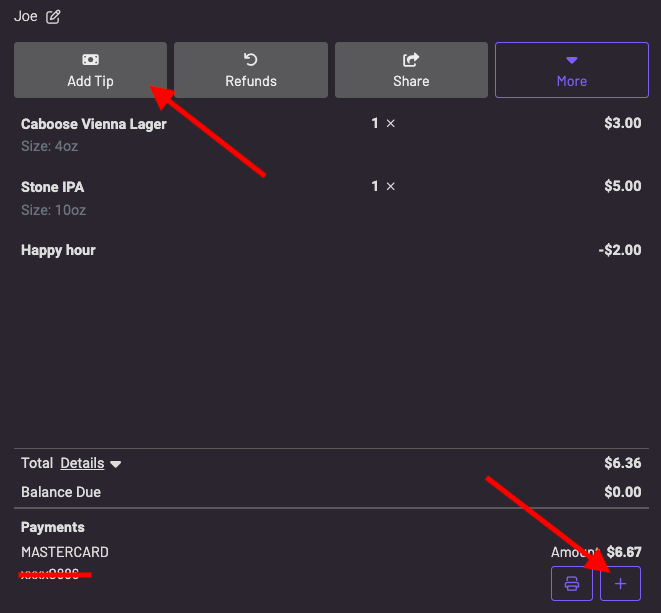Open the Details link next to Total
The width and height of the screenshot is (661, 613).
point(82,463)
